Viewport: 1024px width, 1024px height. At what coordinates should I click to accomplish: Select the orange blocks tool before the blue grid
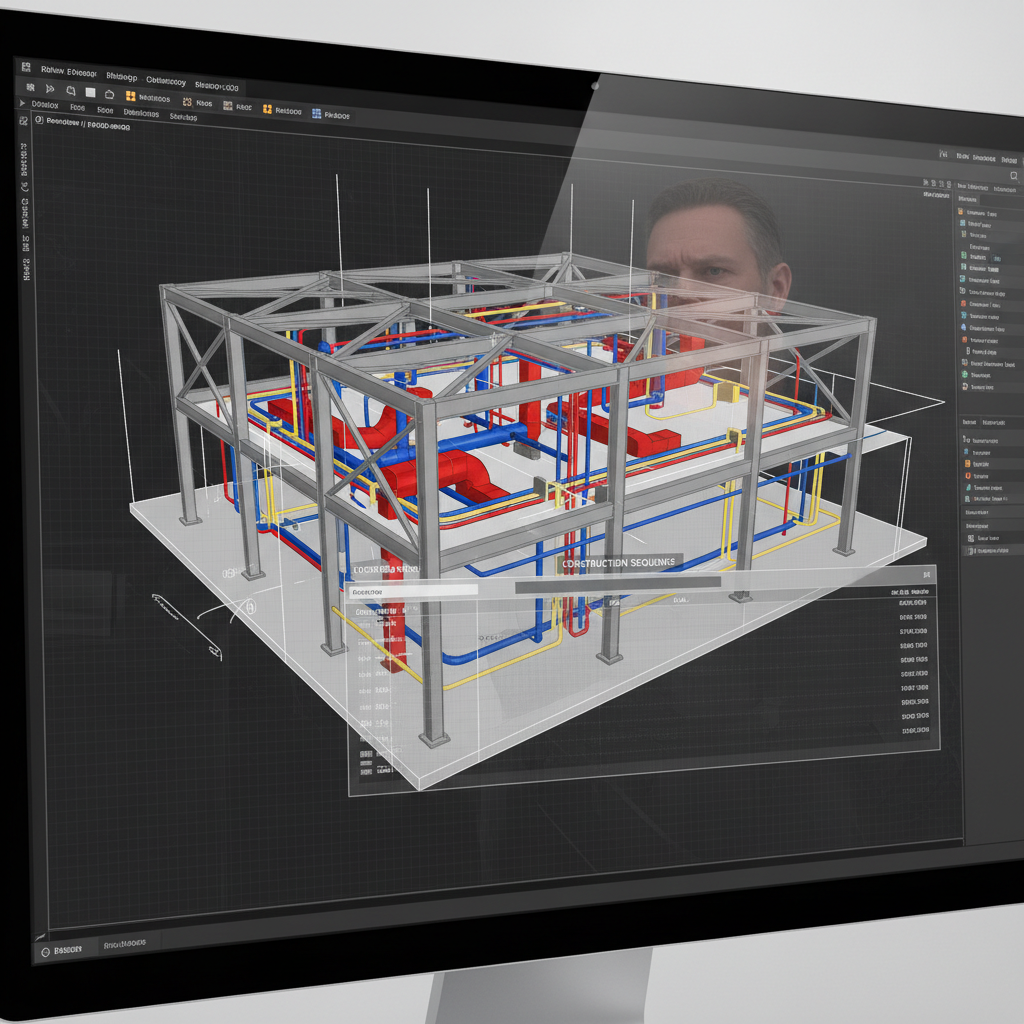(x=282, y=110)
